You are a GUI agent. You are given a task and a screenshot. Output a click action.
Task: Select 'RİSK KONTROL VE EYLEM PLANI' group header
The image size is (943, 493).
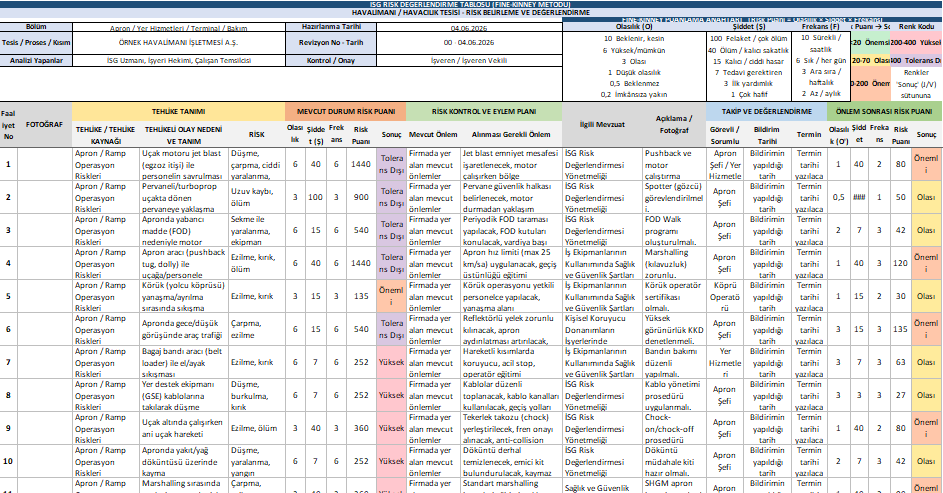(x=484, y=112)
